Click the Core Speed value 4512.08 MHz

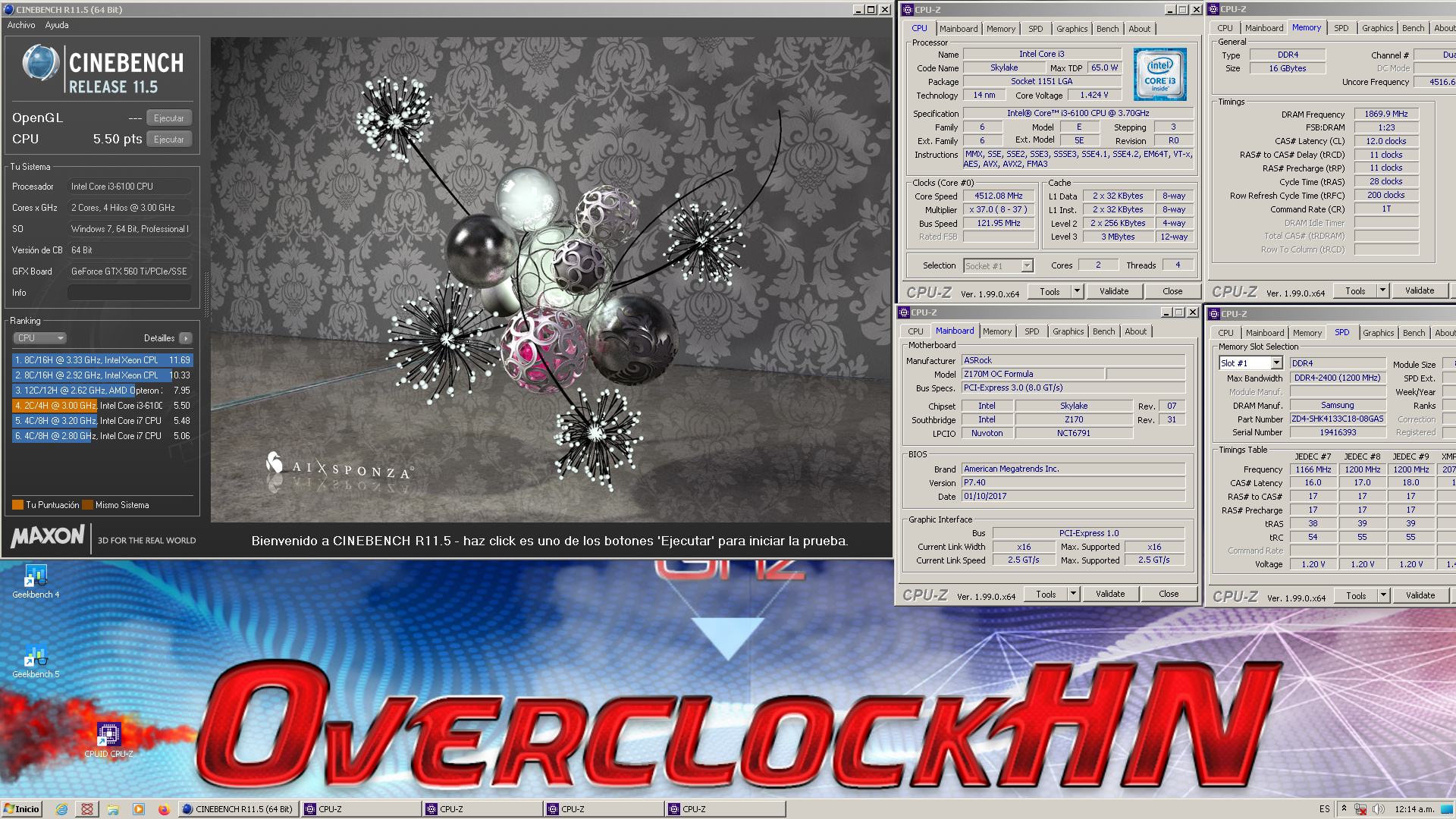[998, 196]
